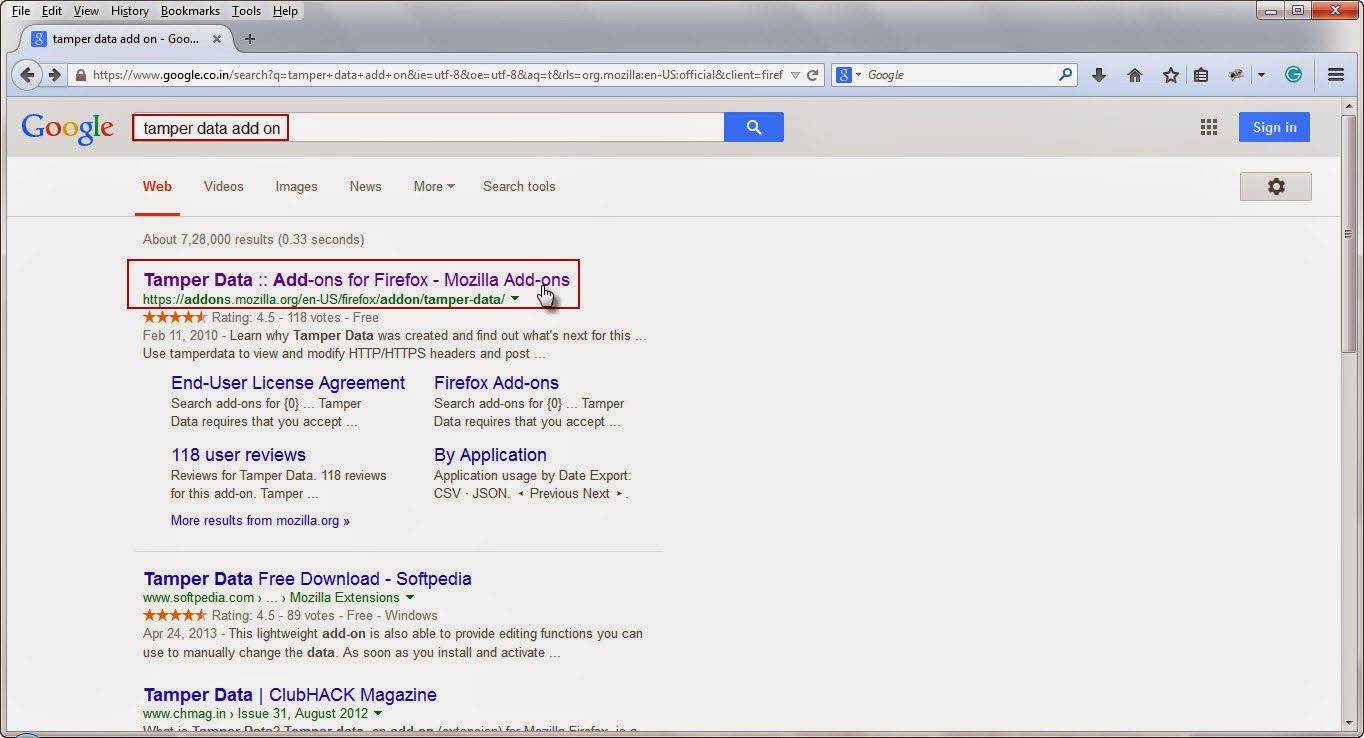Switch to the News results tab

point(365,186)
